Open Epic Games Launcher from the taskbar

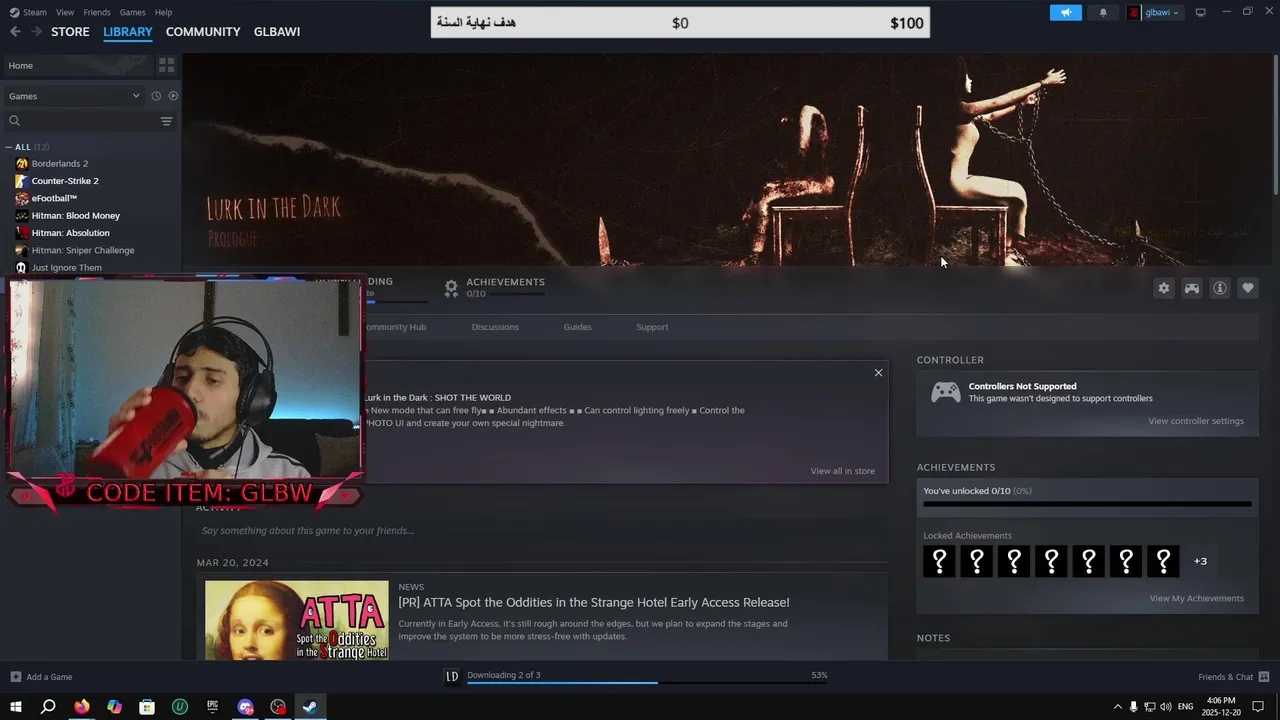pos(213,706)
